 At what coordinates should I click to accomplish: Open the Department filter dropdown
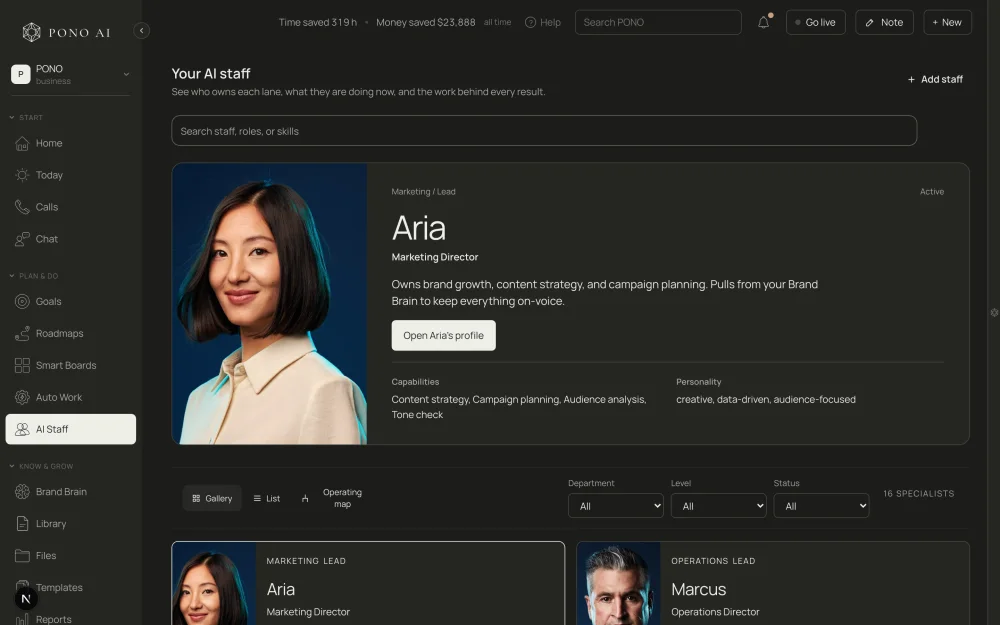pyautogui.click(x=615, y=506)
